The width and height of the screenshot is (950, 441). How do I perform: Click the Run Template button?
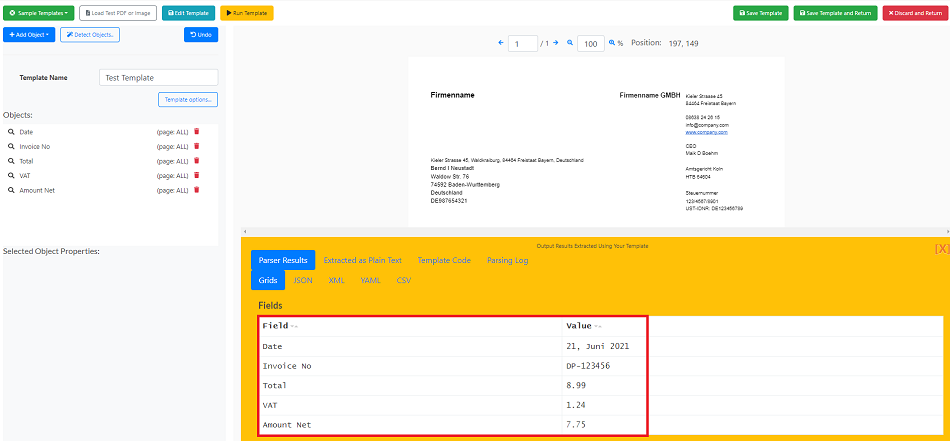coord(247,13)
